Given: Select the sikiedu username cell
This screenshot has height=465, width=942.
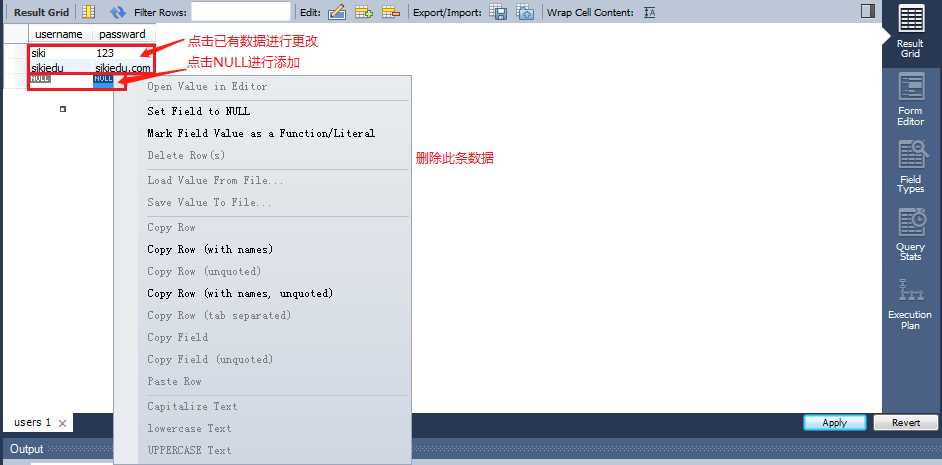Looking at the screenshot, I should [60, 67].
